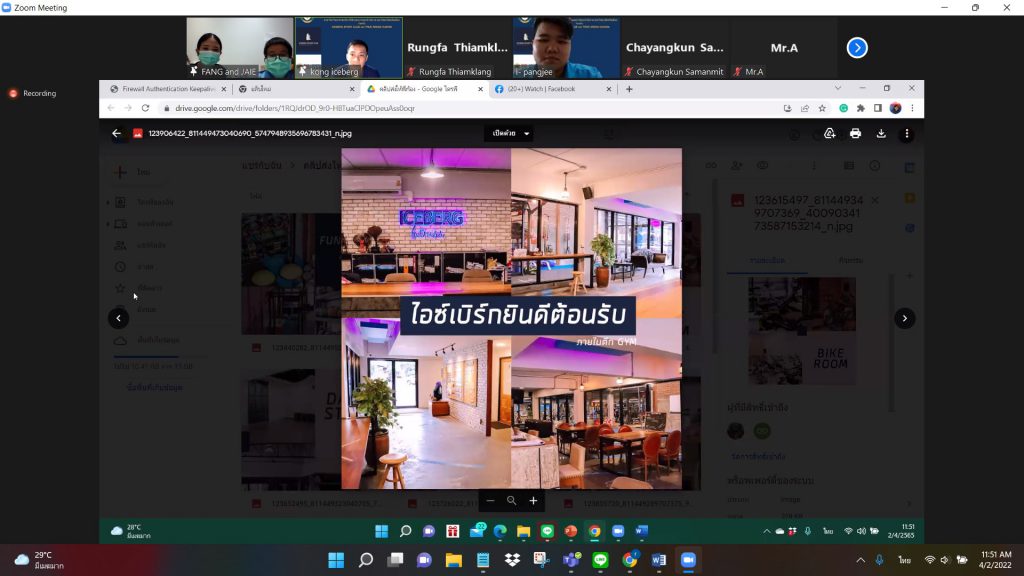
Task: Zoom in on the previewed image
Action: (534, 501)
